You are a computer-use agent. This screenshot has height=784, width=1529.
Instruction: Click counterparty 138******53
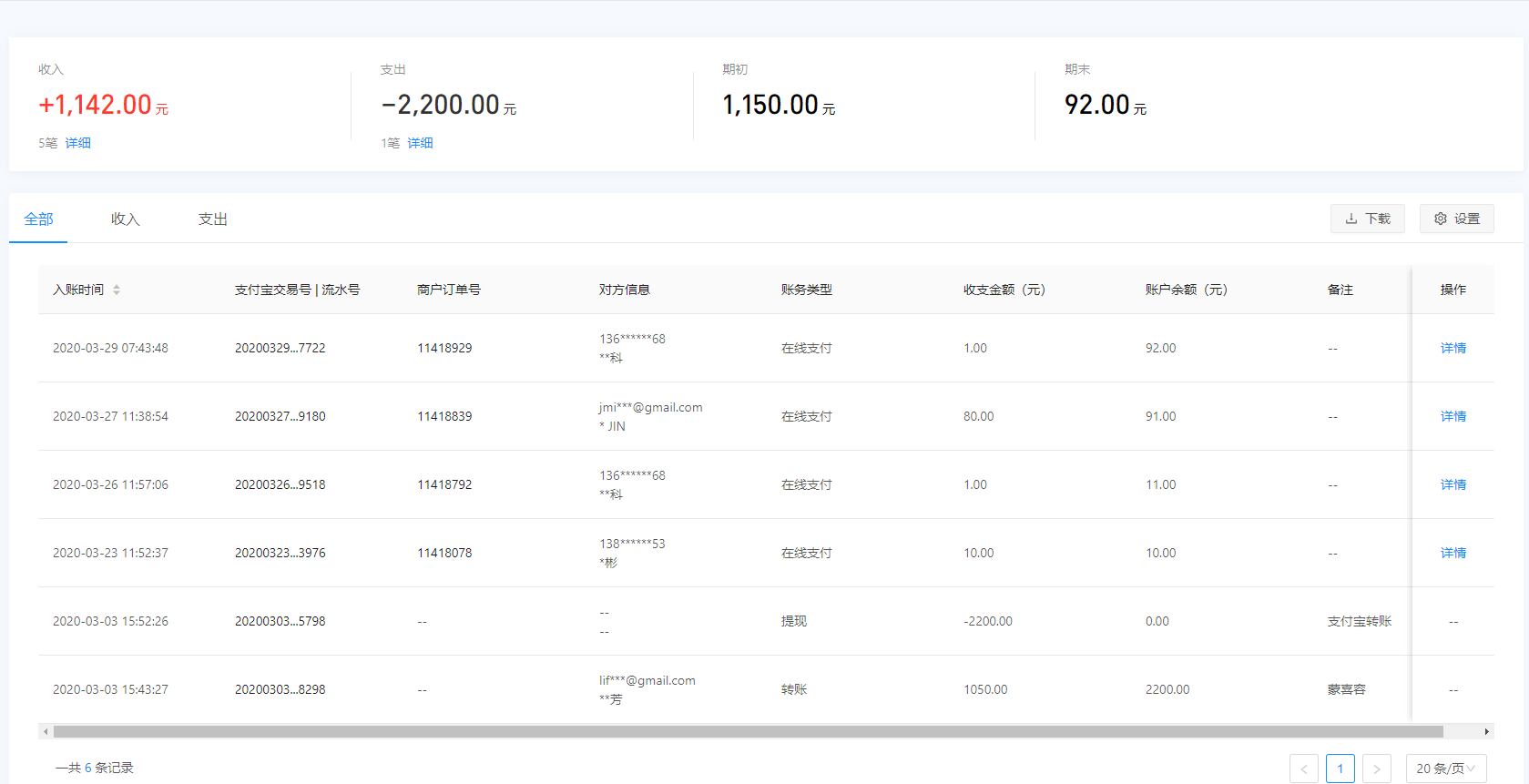coord(632,544)
